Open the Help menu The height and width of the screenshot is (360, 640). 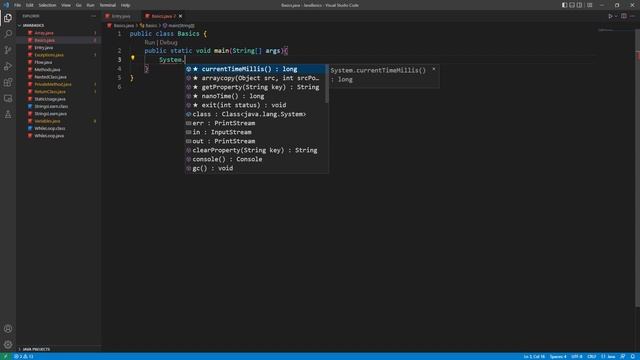(125, 5)
